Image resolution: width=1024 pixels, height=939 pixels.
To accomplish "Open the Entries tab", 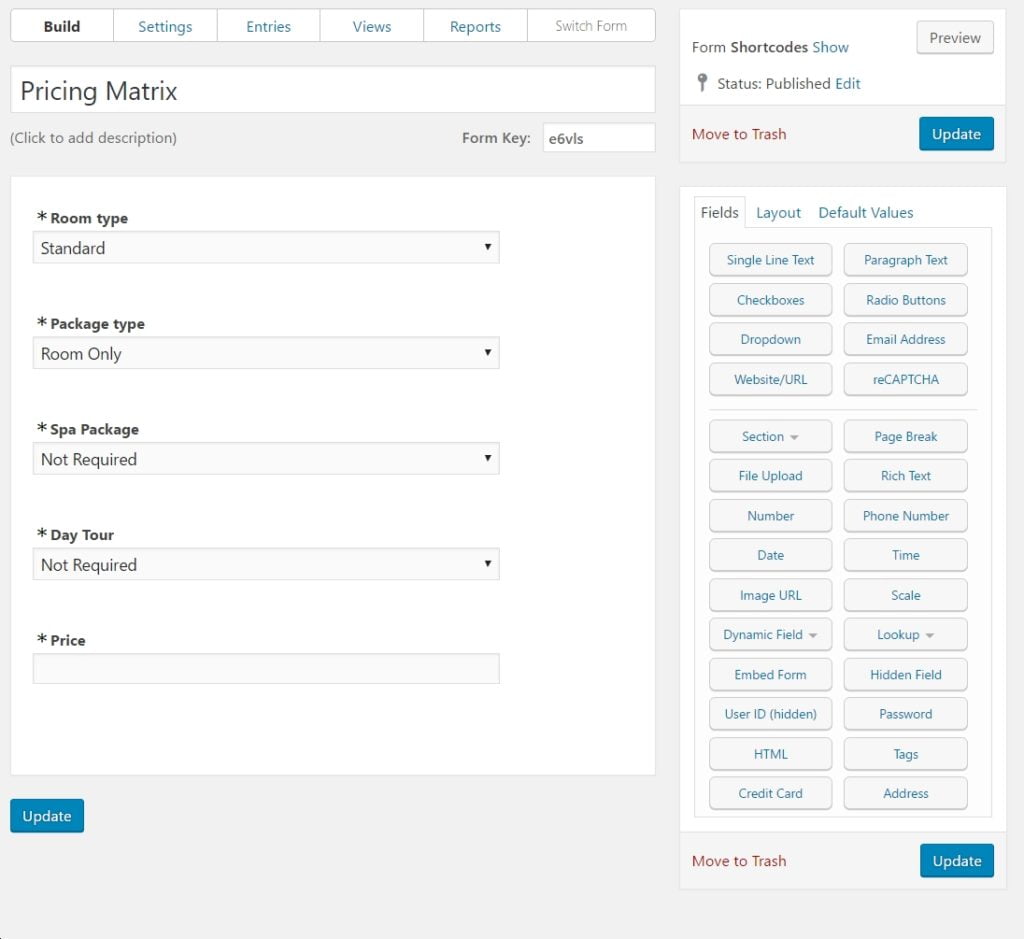I will pyautogui.click(x=268, y=26).
